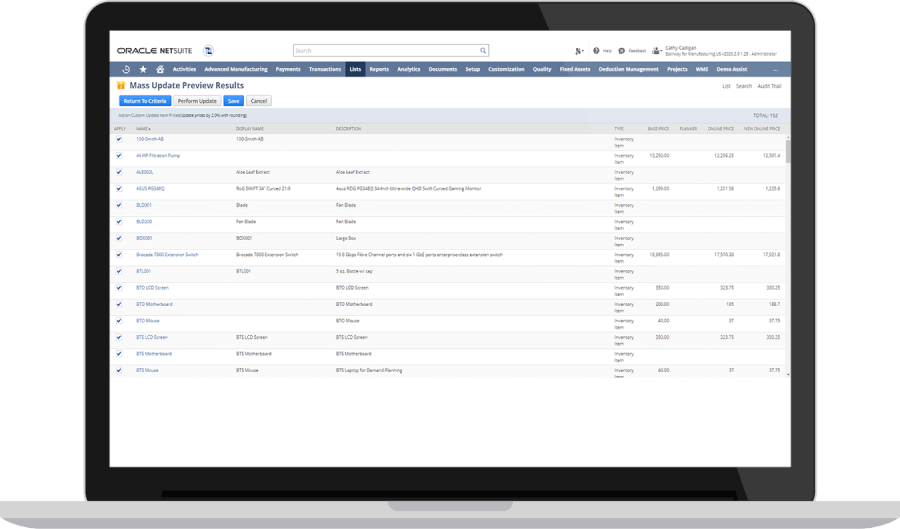Click the Mass Update page title icon
This screenshot has height=529, width=900.
121,85
